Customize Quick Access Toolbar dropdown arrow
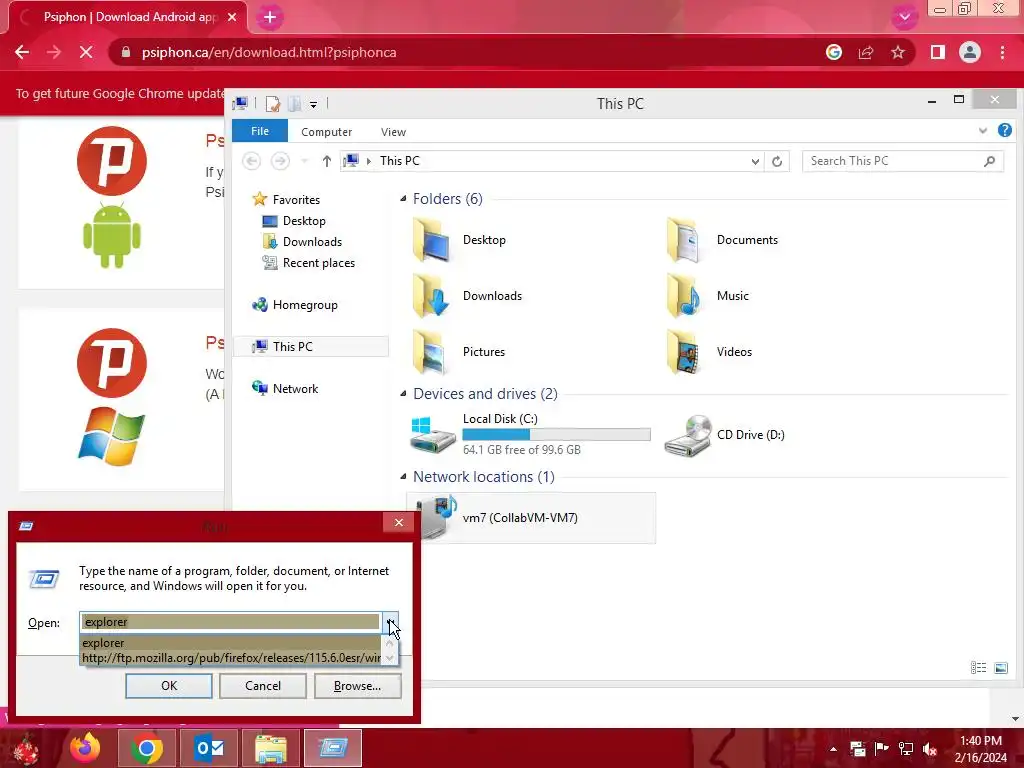Image resolution: width=1024 pixels, height=768 pixels. (313, 104)
